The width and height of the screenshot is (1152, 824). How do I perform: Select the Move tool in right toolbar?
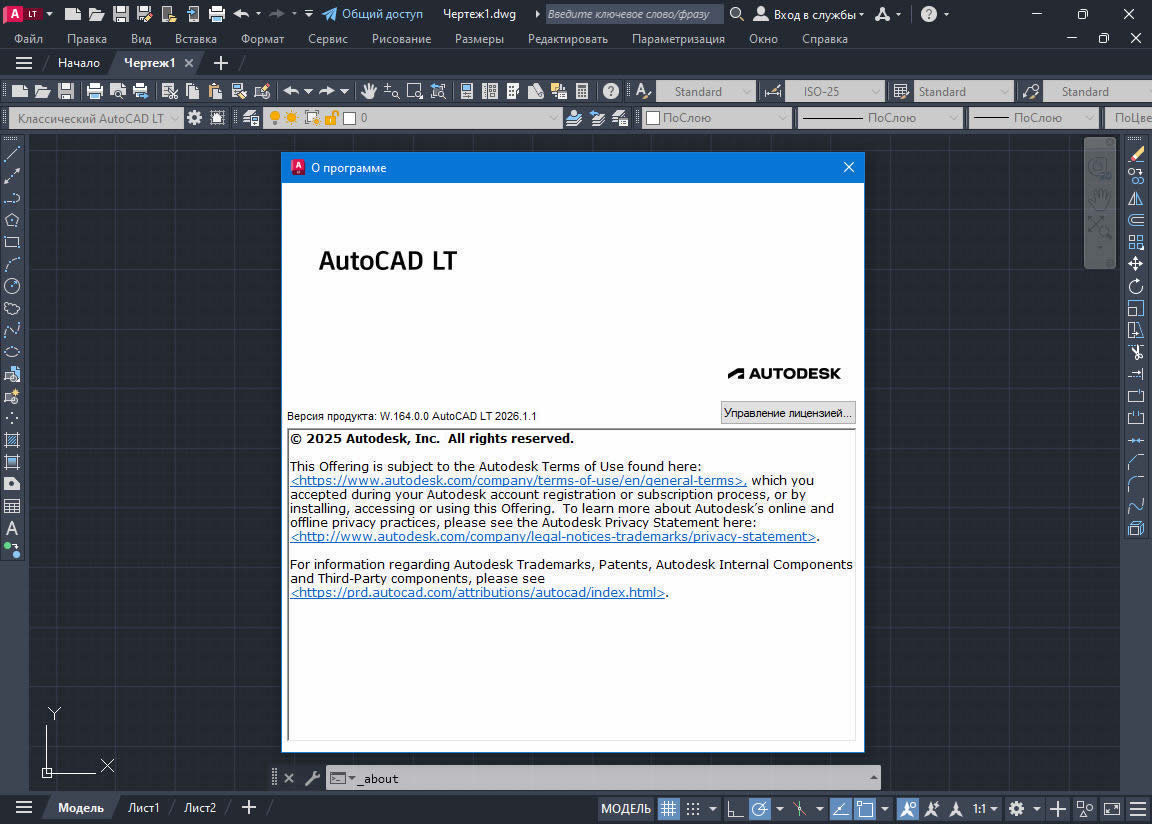(x=1135, y=264)
